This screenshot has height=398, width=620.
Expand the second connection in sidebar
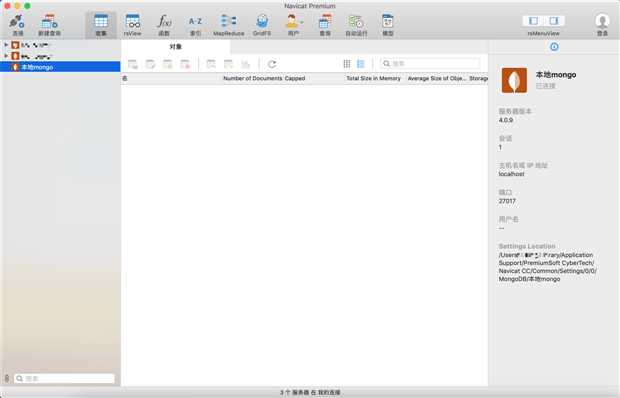coord(6,56)
